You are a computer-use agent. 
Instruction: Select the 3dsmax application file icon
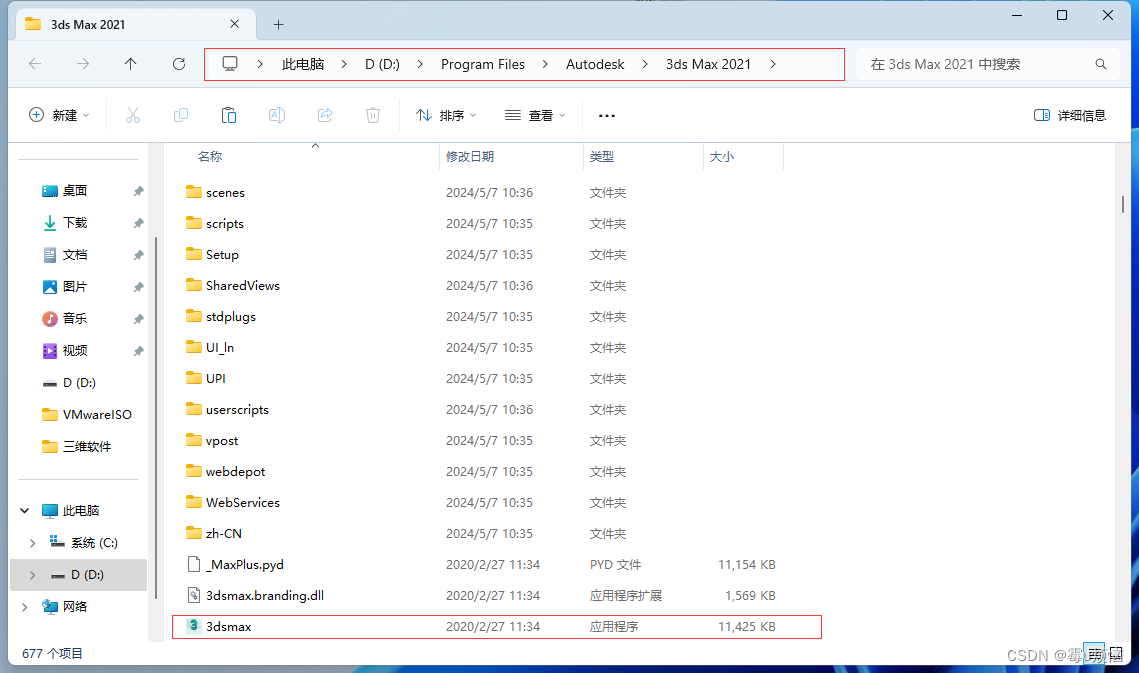193,626
